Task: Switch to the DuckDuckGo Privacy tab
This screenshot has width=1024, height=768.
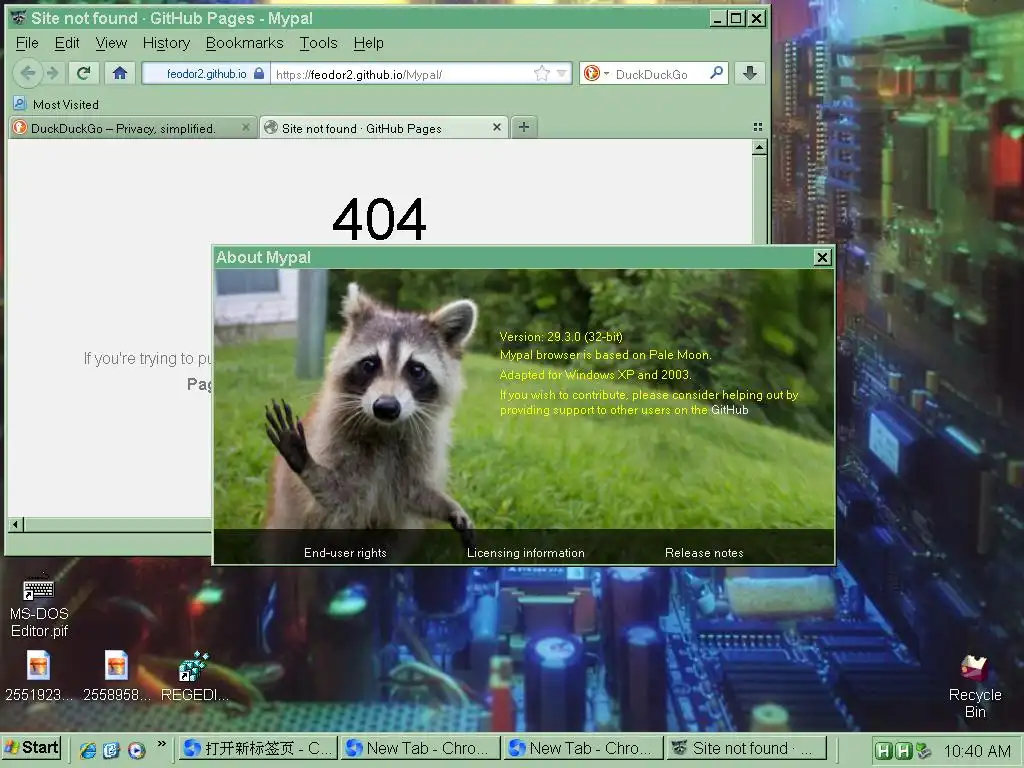Action: click(x=123, y=128)
